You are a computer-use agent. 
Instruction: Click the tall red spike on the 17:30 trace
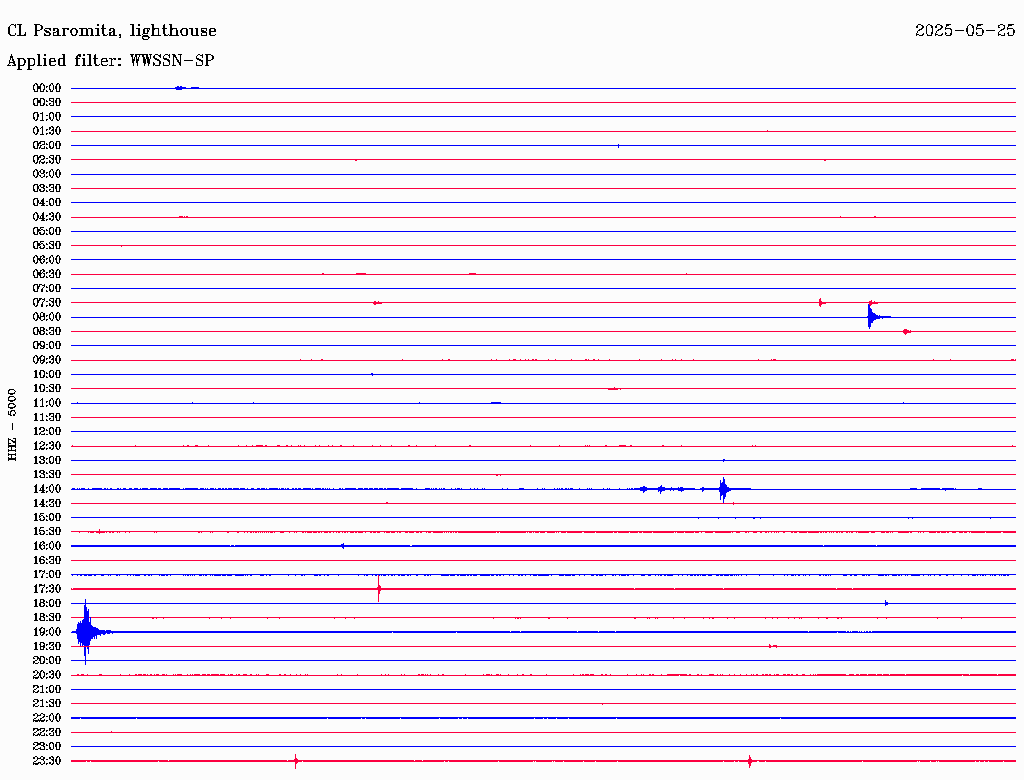pos(379,589)
